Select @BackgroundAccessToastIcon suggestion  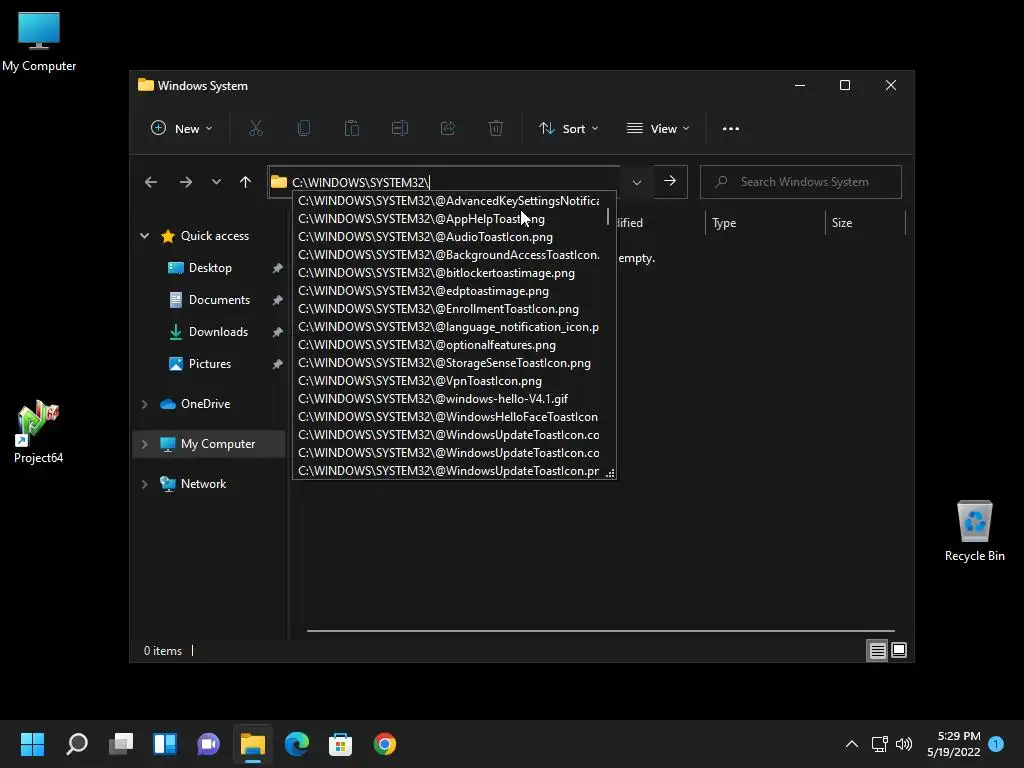click(449, 255)
